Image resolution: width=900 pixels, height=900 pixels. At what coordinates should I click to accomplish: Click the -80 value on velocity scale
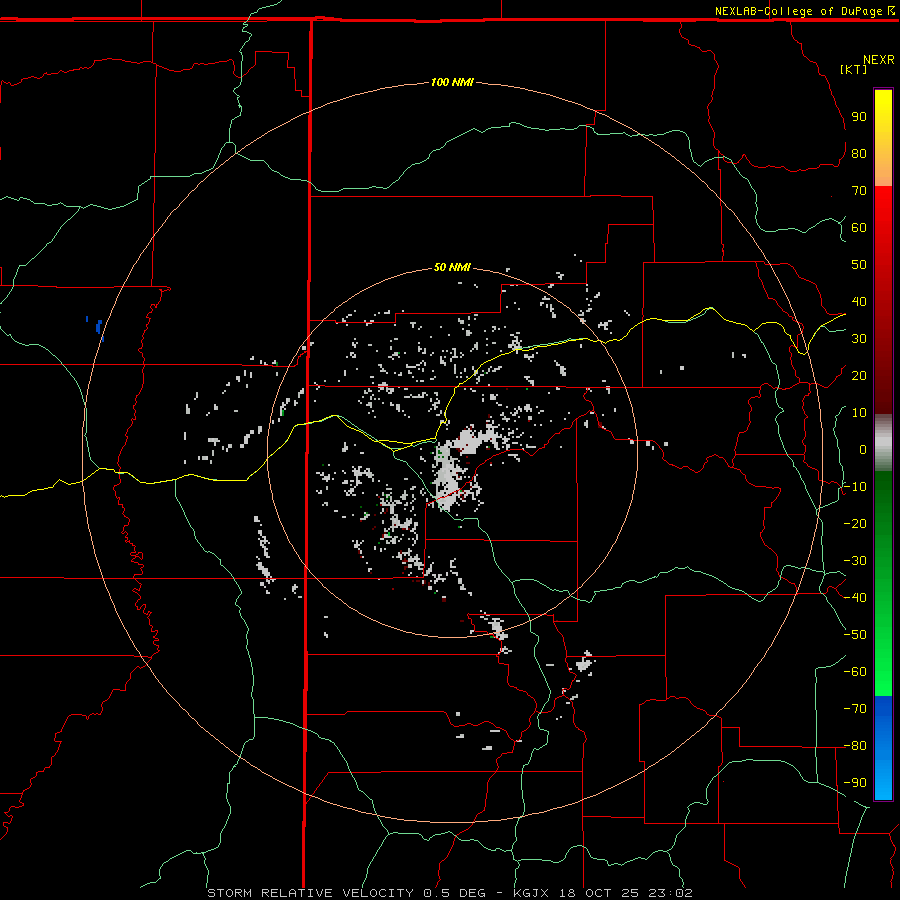(x=855, y=746)
